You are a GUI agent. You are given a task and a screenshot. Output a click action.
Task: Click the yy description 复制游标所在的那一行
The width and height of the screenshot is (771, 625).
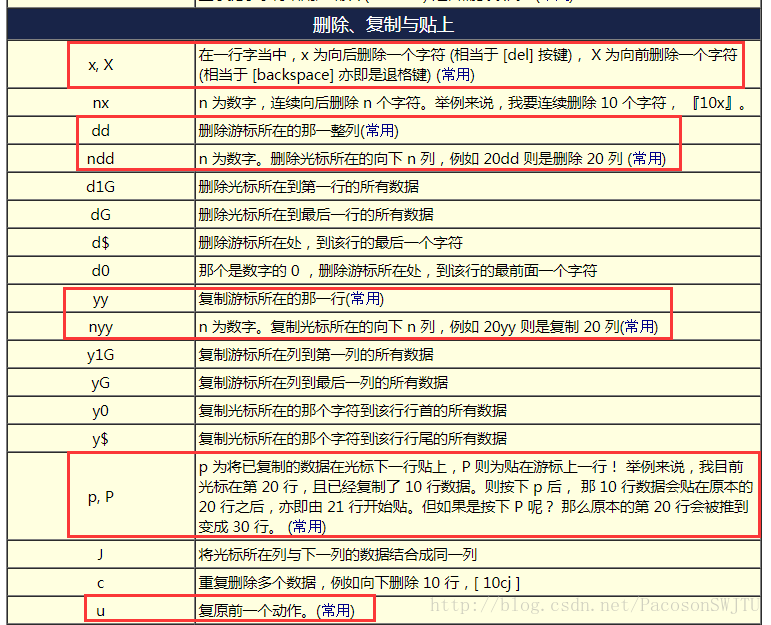pos(272,299)
